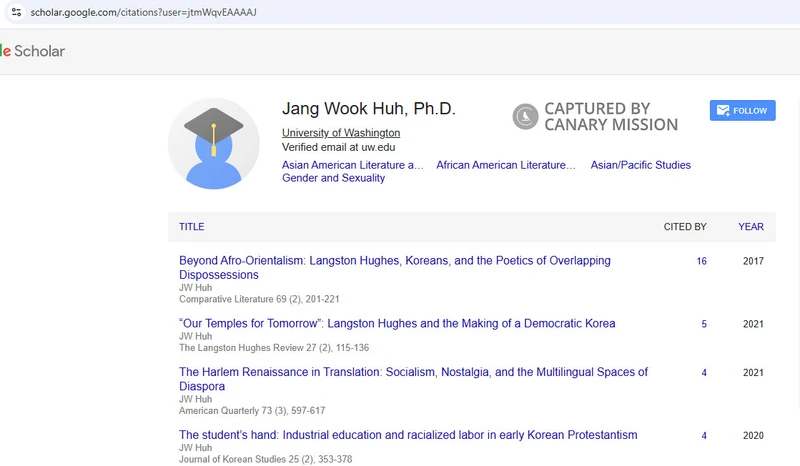The height and width of the screenshot is (466, 800).
Task: Open the Google Scholar logo link
Action: 32,51
